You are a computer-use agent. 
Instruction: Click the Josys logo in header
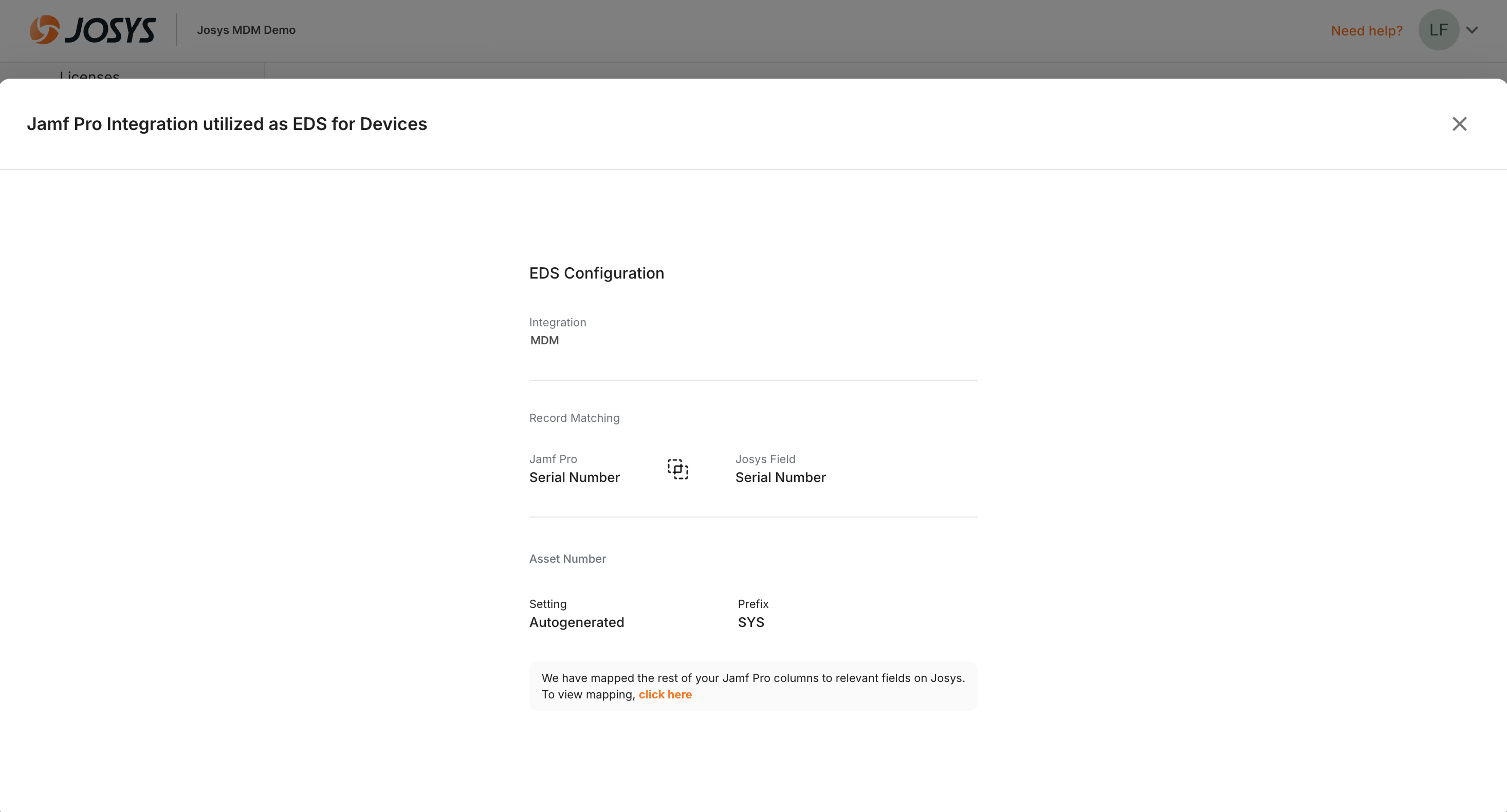coord(93,30)
